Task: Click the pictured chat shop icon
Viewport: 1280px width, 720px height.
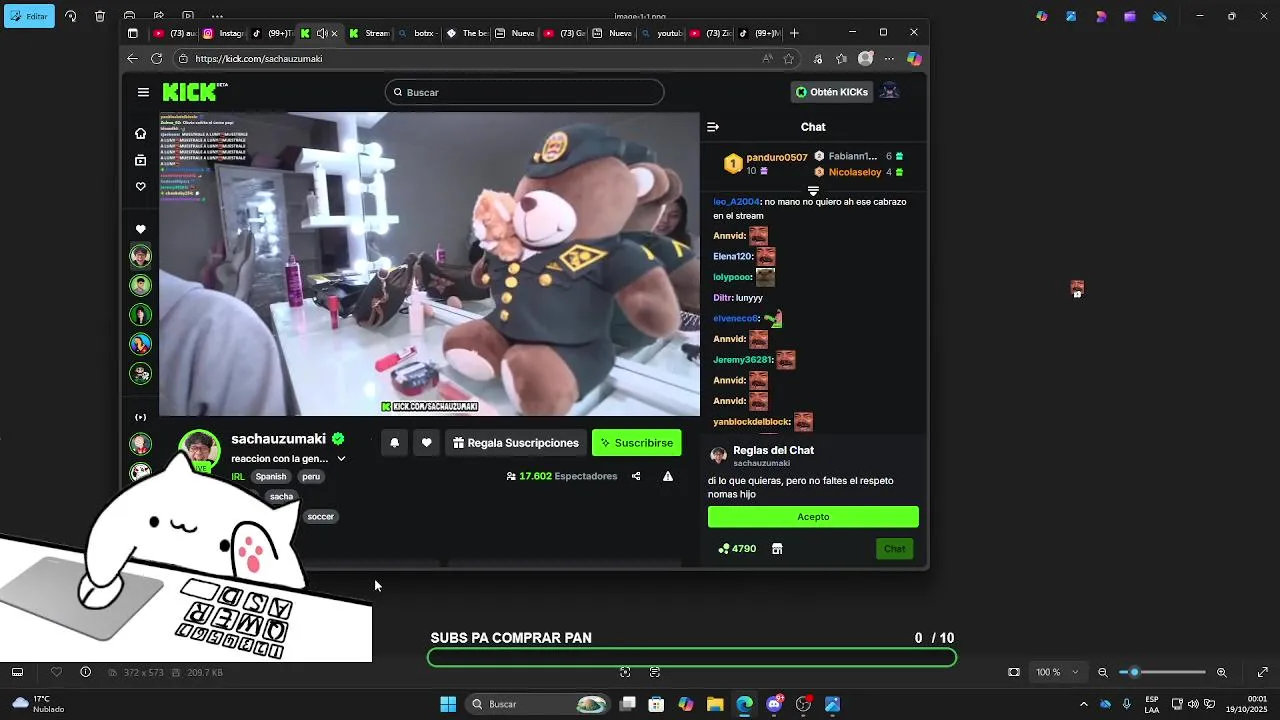Action: (777, 549)
